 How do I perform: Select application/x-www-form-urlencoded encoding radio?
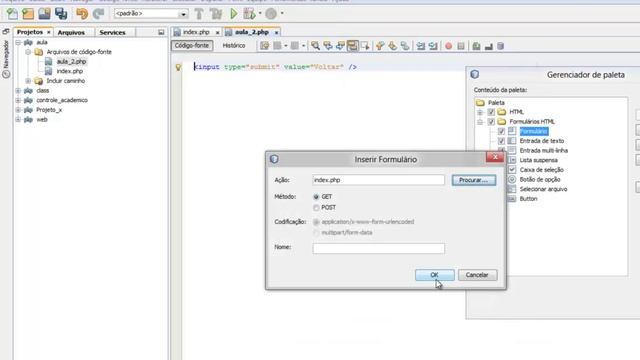(x=316, y=222)
